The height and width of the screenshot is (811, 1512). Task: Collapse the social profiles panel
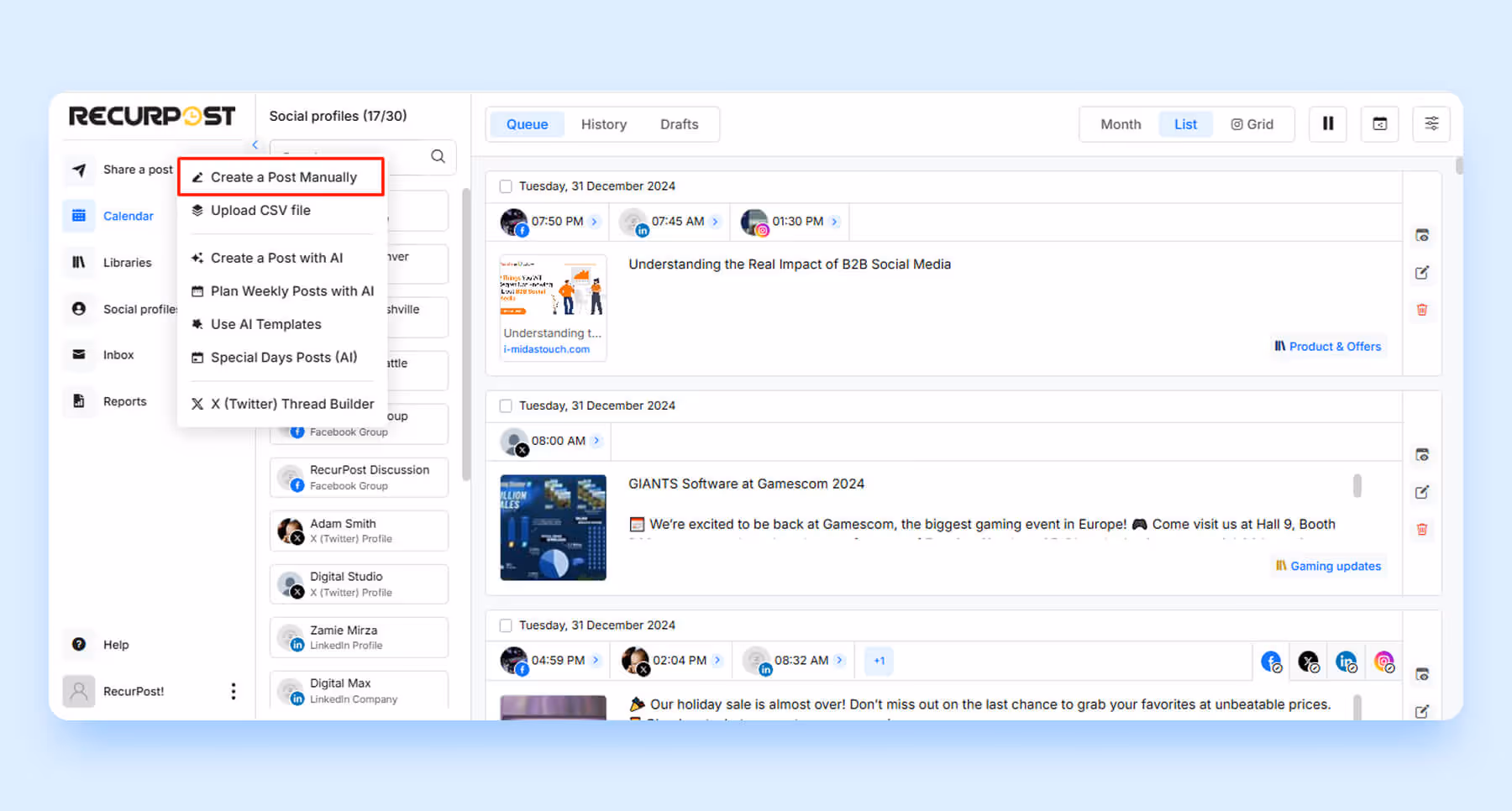tap(255, 144)
